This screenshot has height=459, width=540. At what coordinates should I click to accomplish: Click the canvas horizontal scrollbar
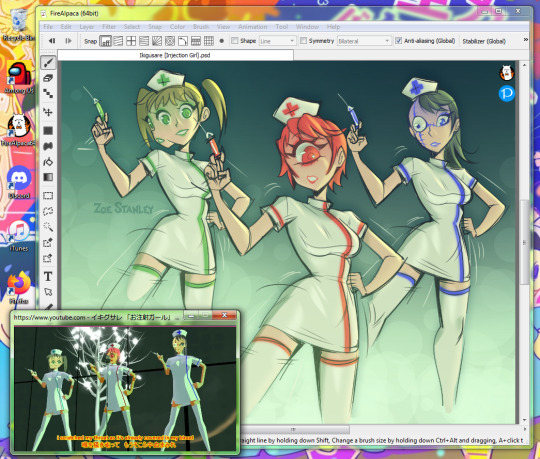[x=293, y=429]
